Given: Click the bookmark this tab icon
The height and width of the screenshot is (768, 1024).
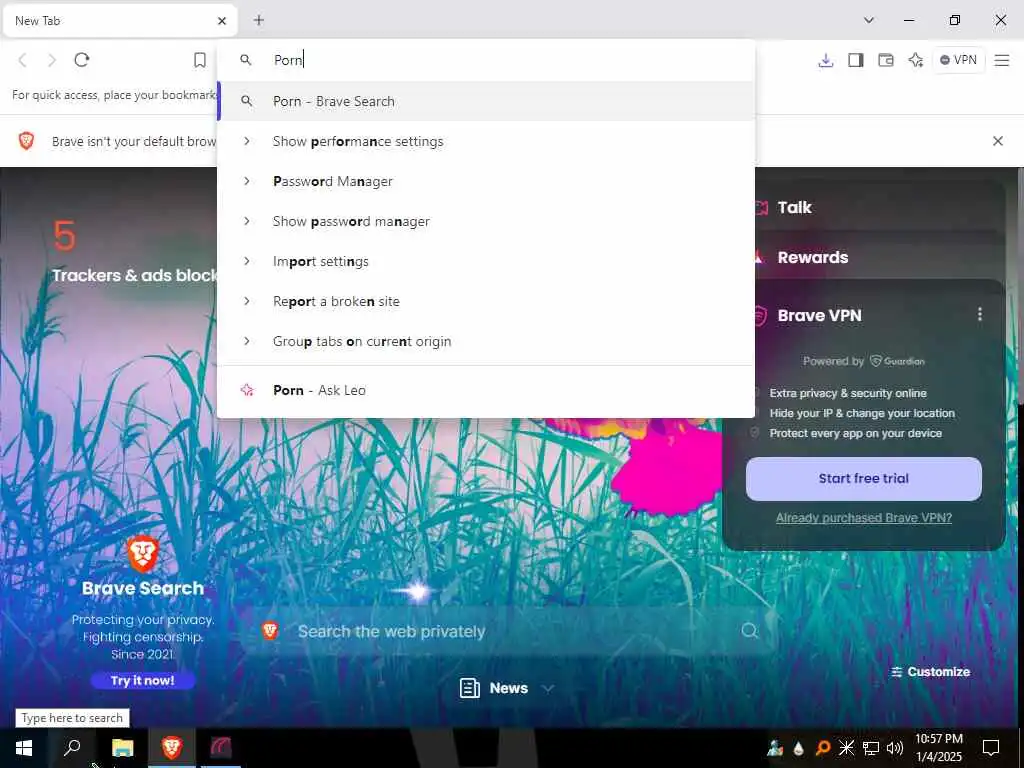Looking at the screenshot, I should pyautogui.click(x=200, y=60).
